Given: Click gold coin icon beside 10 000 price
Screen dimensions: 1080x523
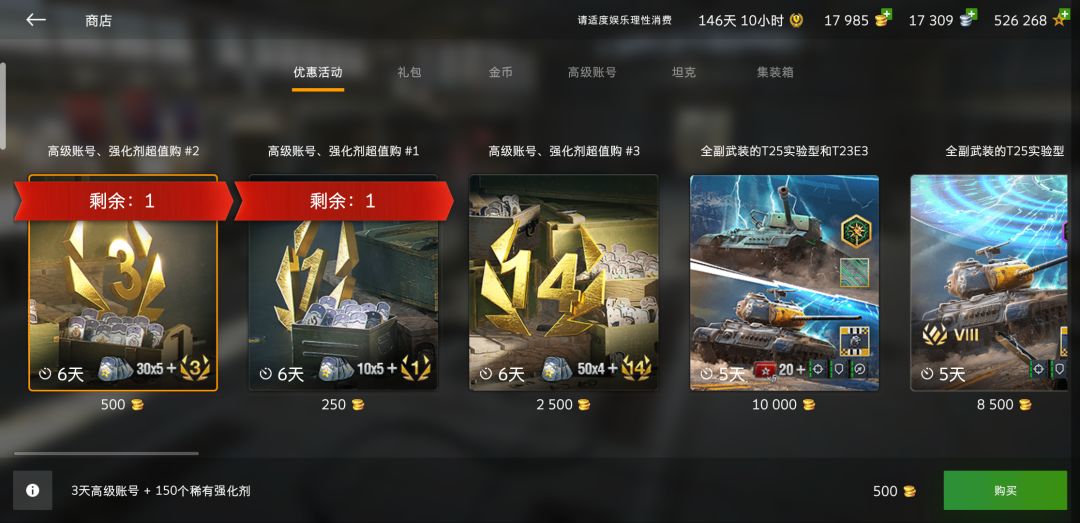Looking at the screenshot, I should (809, 404).
